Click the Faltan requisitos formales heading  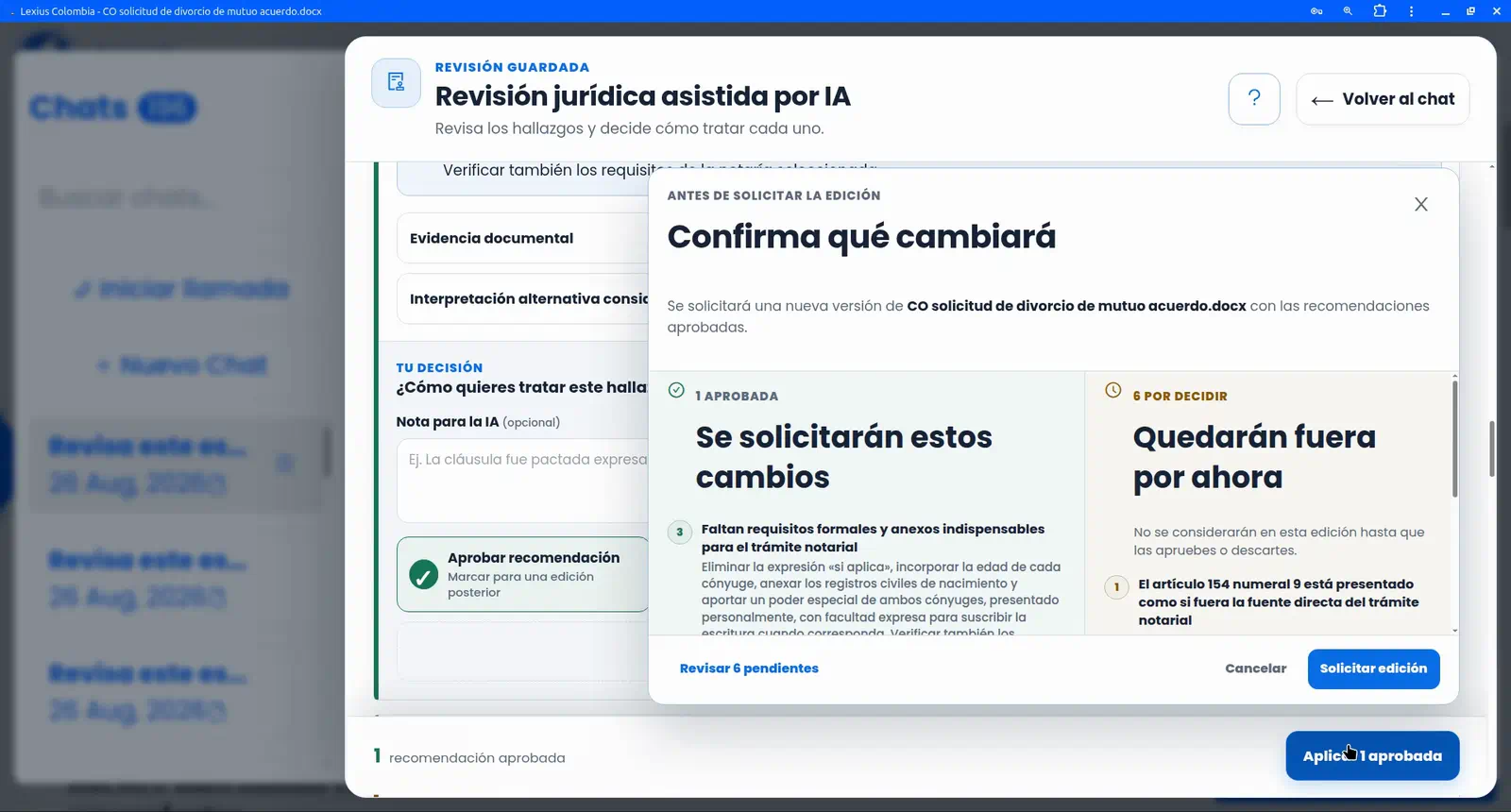tap(873, 538)
